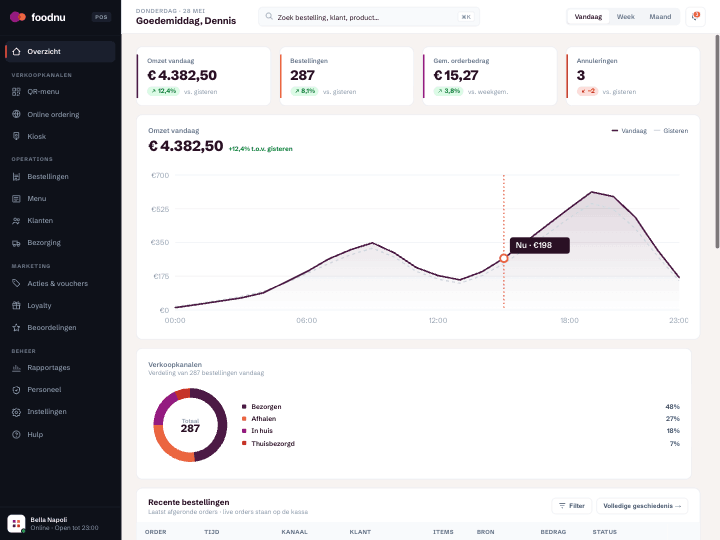Click the Nu marker on revenue chart
720x540 pixels.
coord(504,259)
